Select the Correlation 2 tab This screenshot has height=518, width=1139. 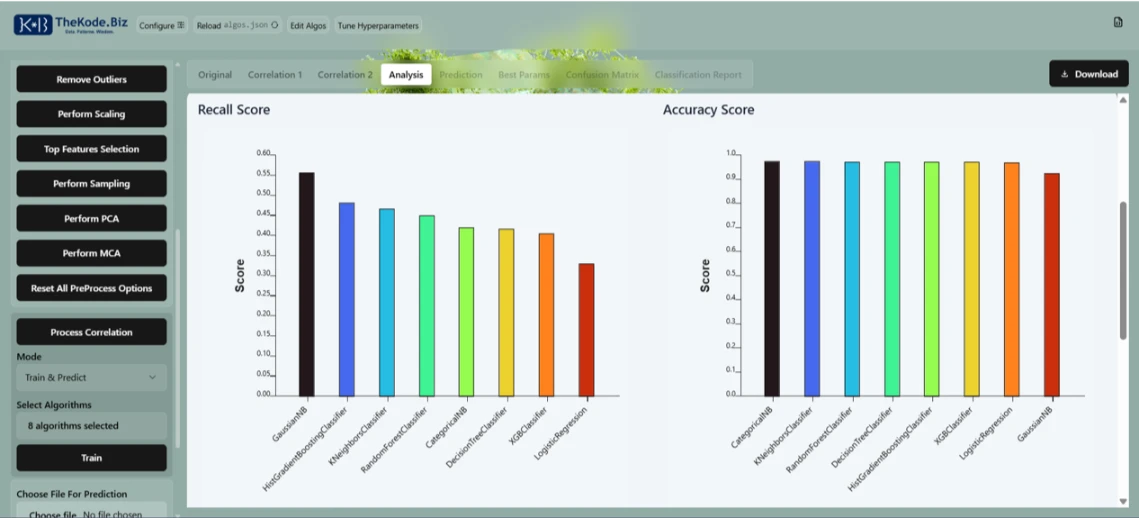pos(345,75)
